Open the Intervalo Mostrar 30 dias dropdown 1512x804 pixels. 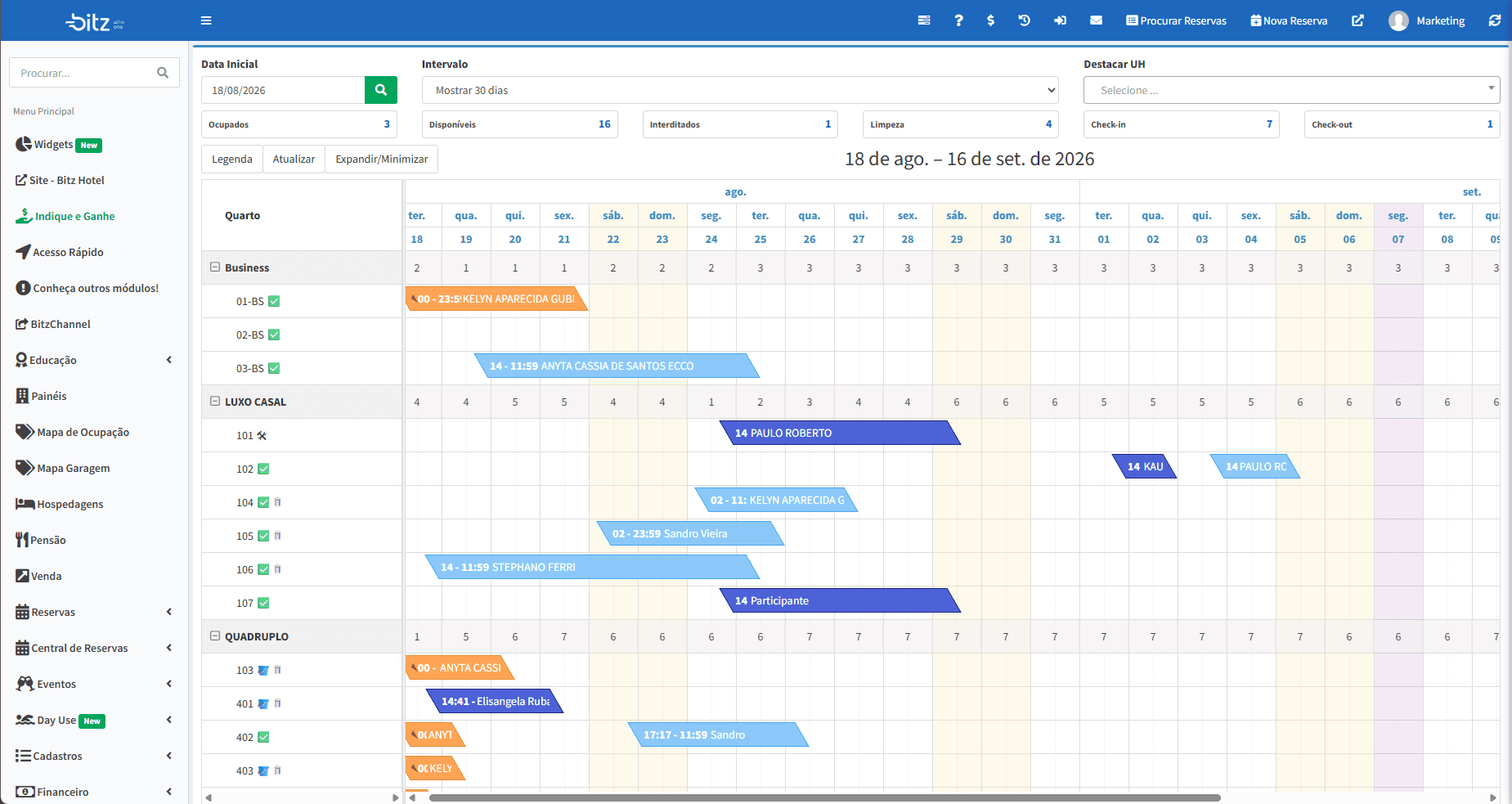pos(740,90)
